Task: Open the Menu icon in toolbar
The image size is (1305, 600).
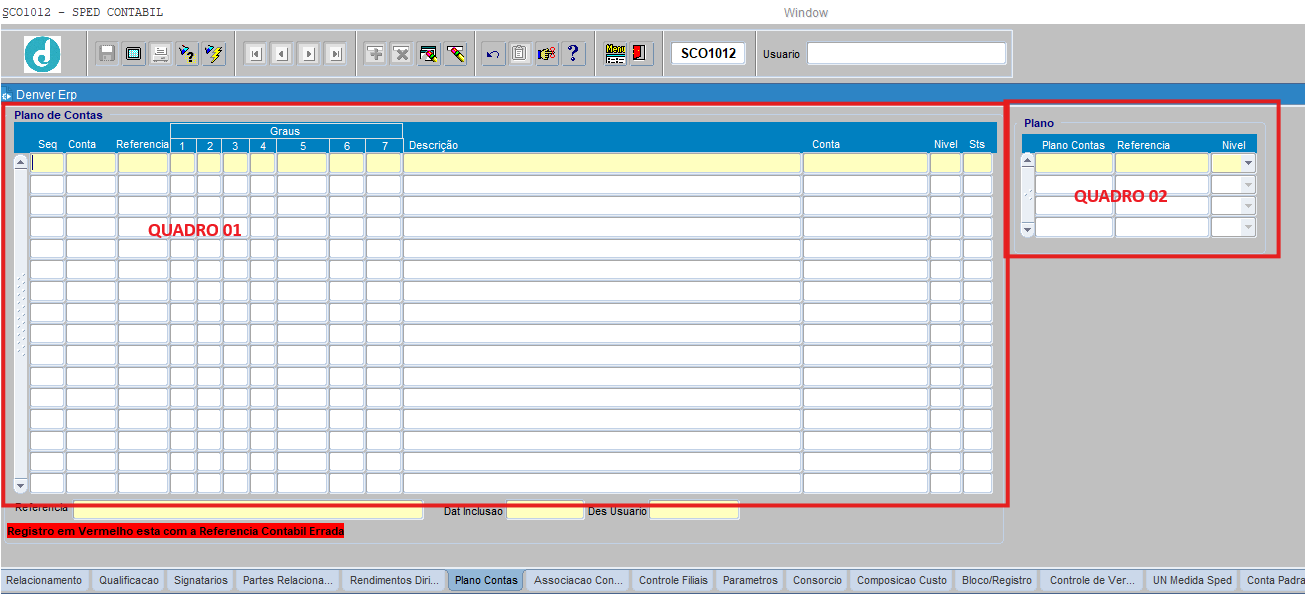Action: (x=616, y=54)
